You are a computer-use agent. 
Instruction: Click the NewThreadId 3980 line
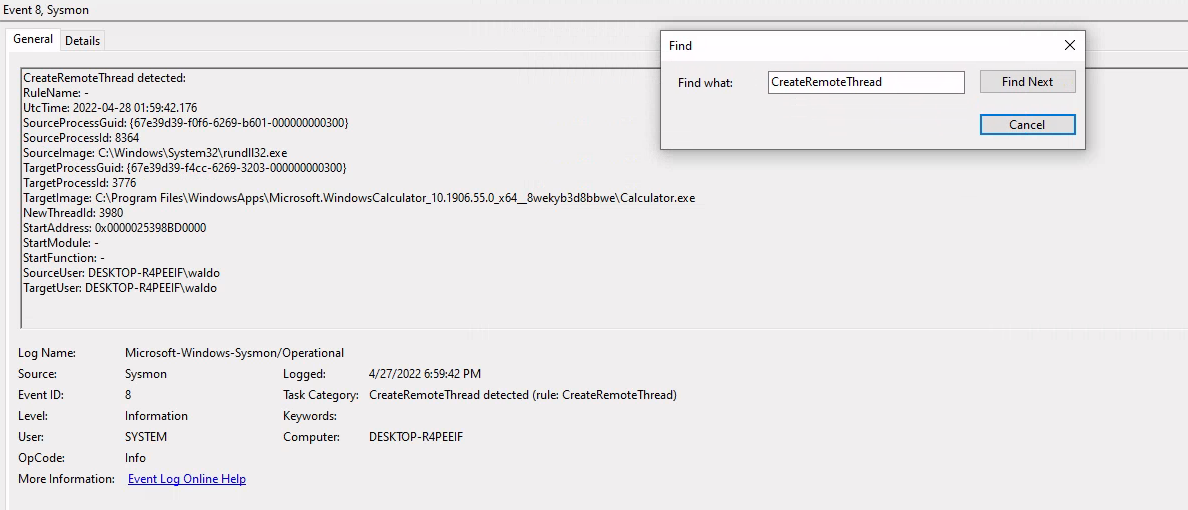(73, 213)
